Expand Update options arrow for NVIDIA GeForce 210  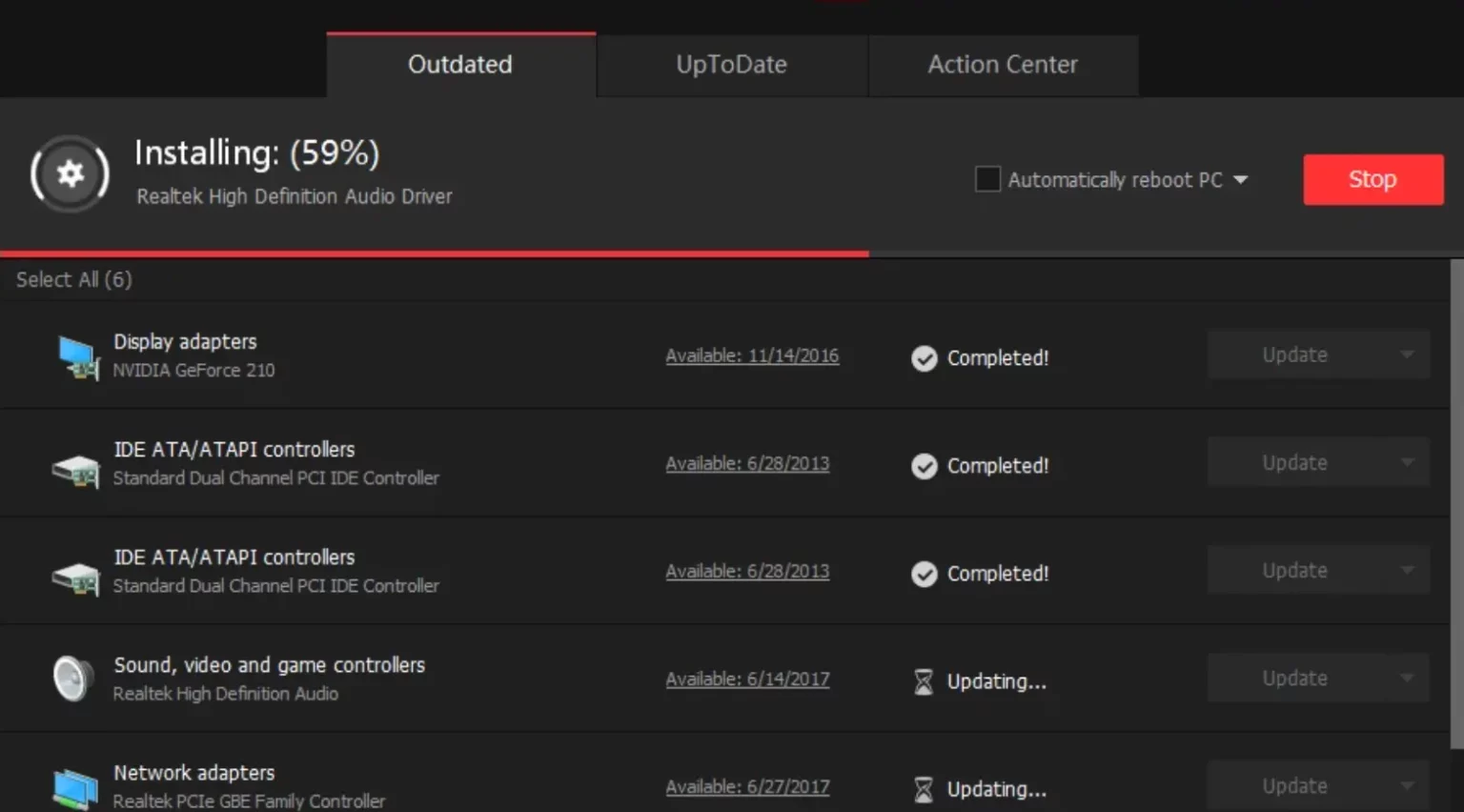(1407, 355)
